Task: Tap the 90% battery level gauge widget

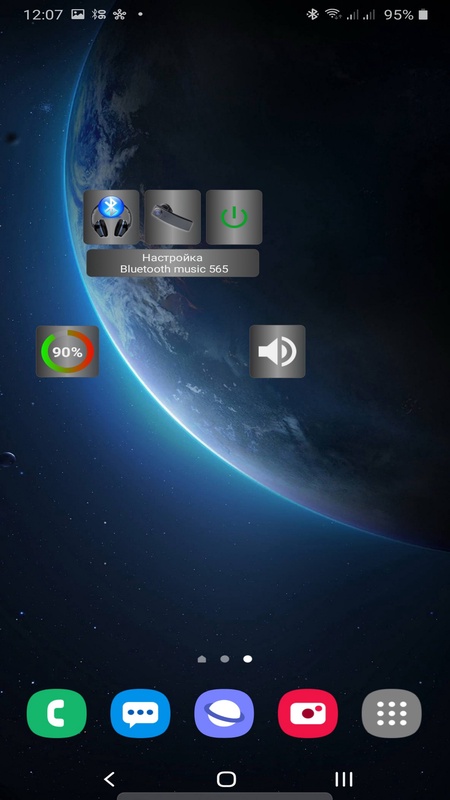Action: tap(67, 352)
